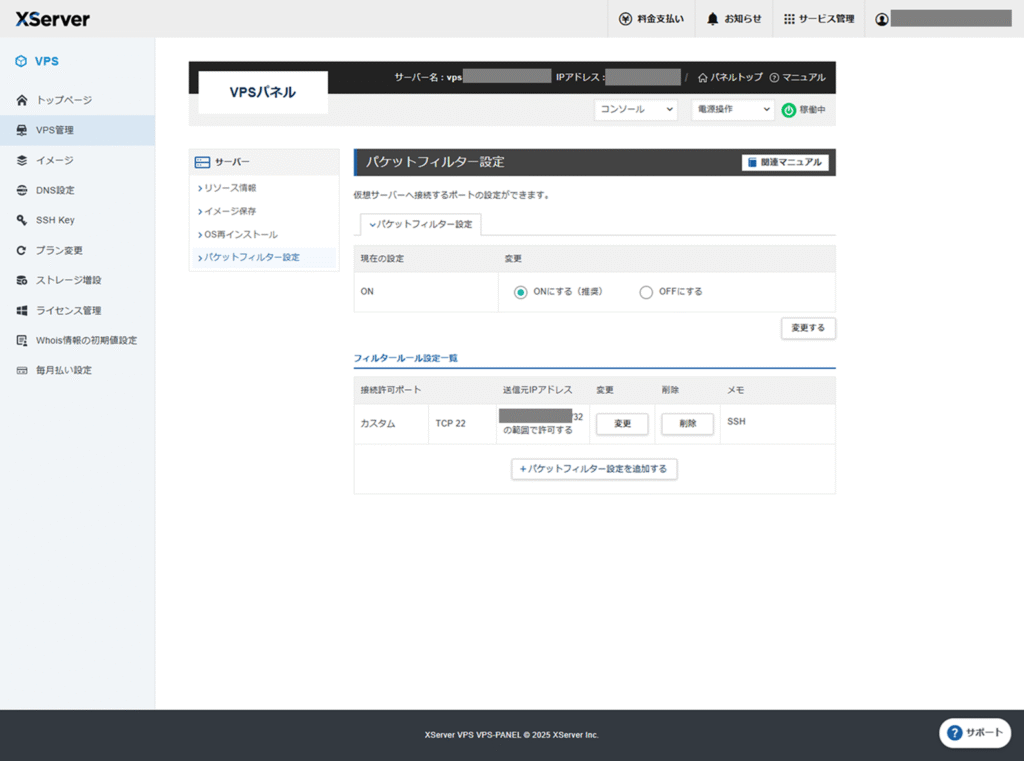The width and height of the screenshot is (1024, 761).
Task: Open イメージ in the left sidebar
Action: pyautogui.click(x=54, y=160)
